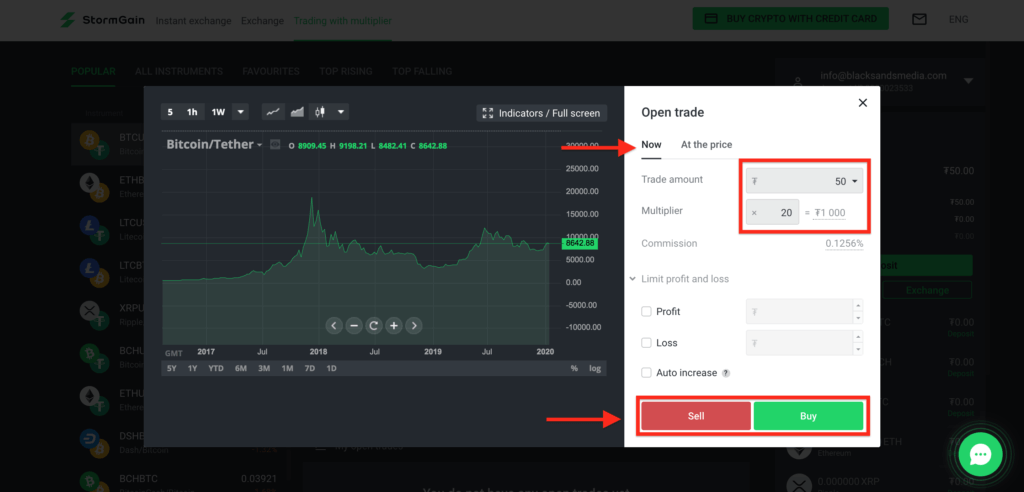Click the Profit amount input field
The width and height of the screenshot is (1024, 492).
click(799, 312)
